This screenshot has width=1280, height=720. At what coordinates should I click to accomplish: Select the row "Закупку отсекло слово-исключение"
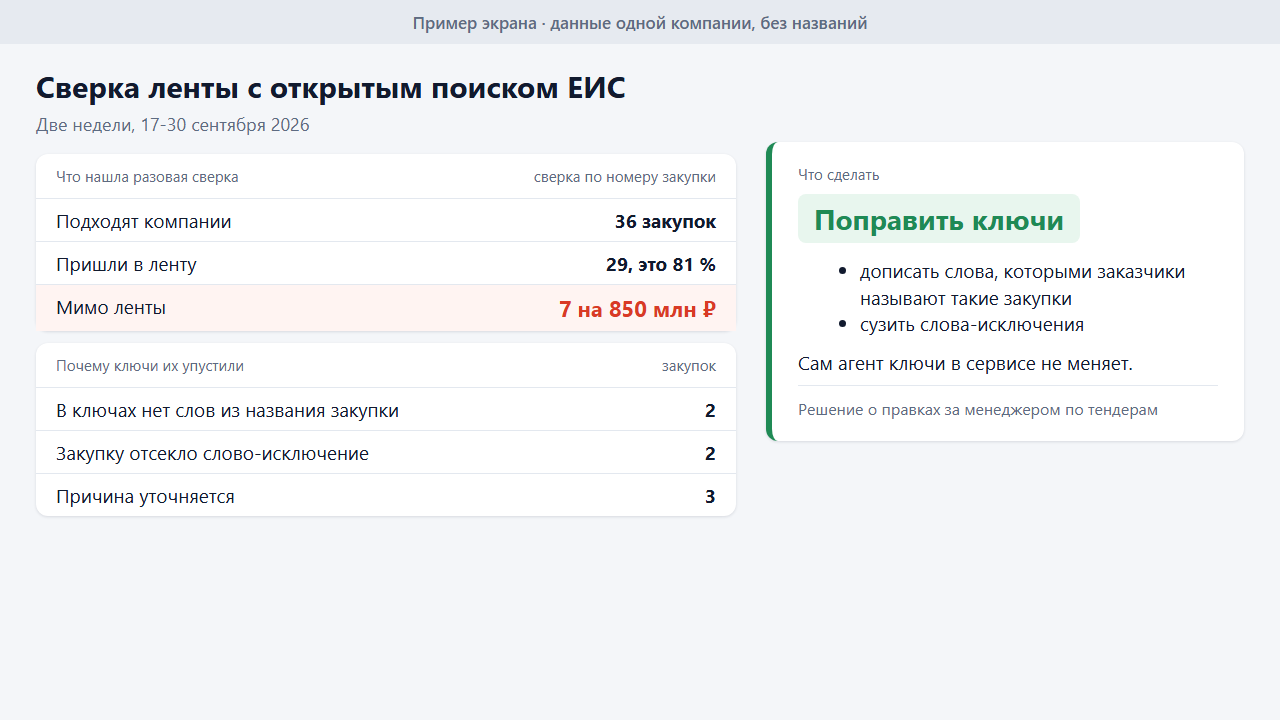(386, 454)
